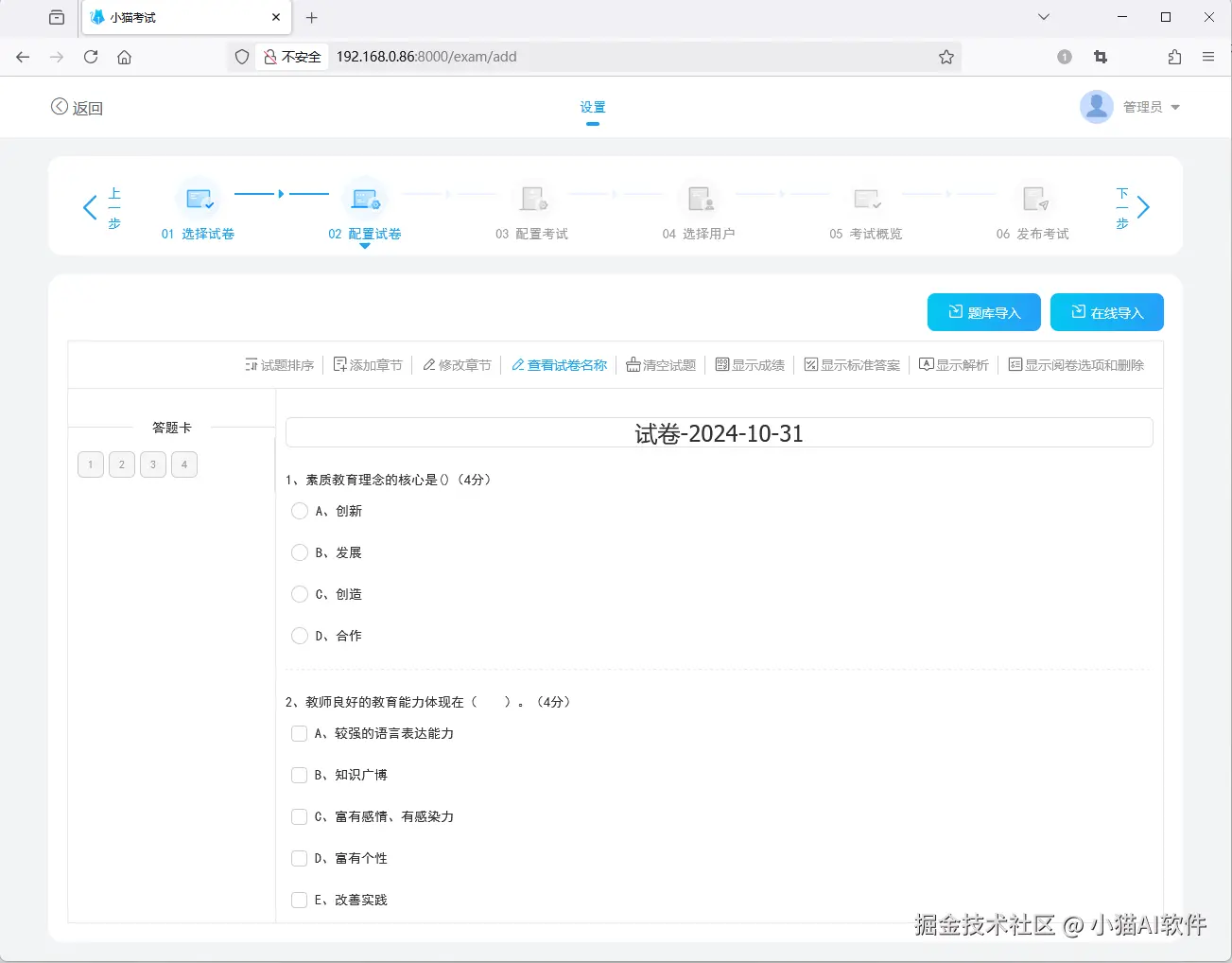Select radio option A 创新 for question 1
This screenshot has height=963, width=1232.
click(300, 511)
